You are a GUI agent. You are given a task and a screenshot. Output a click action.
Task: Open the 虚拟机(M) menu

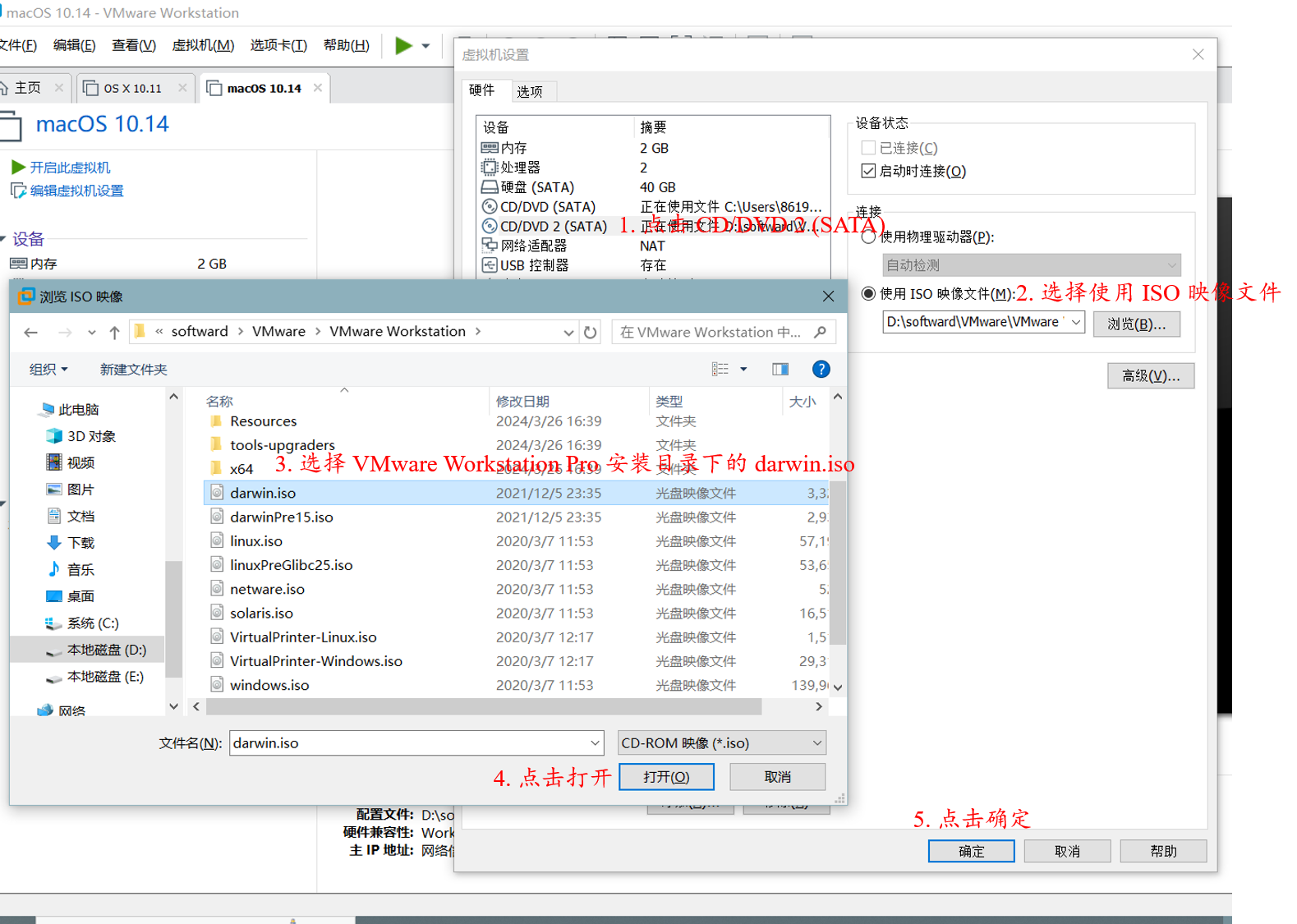(203, 45)
